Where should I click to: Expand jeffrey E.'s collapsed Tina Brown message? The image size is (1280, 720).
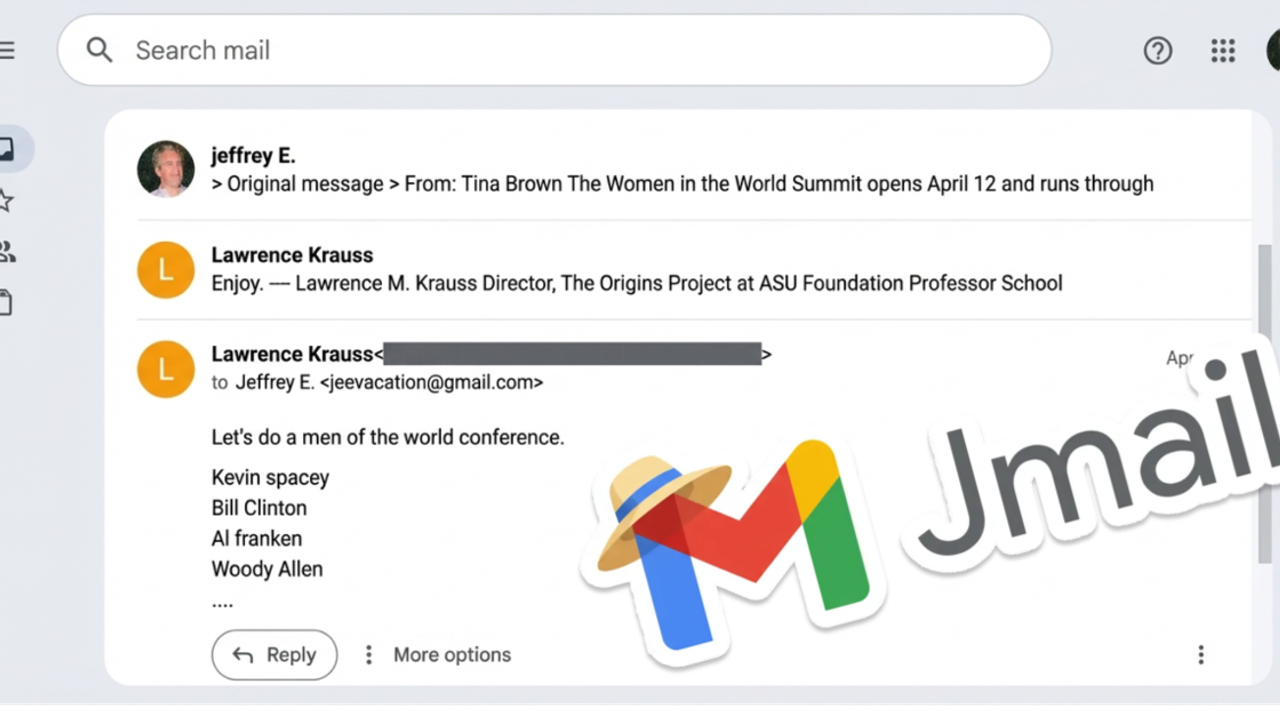click(681, 184)
